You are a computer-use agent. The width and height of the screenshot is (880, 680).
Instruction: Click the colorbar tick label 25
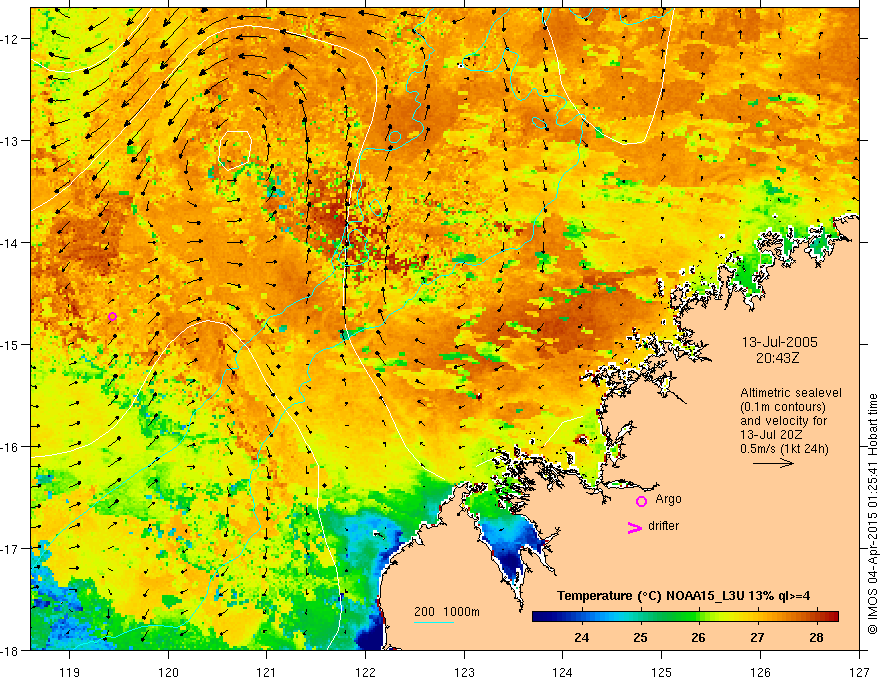[640, 637]
